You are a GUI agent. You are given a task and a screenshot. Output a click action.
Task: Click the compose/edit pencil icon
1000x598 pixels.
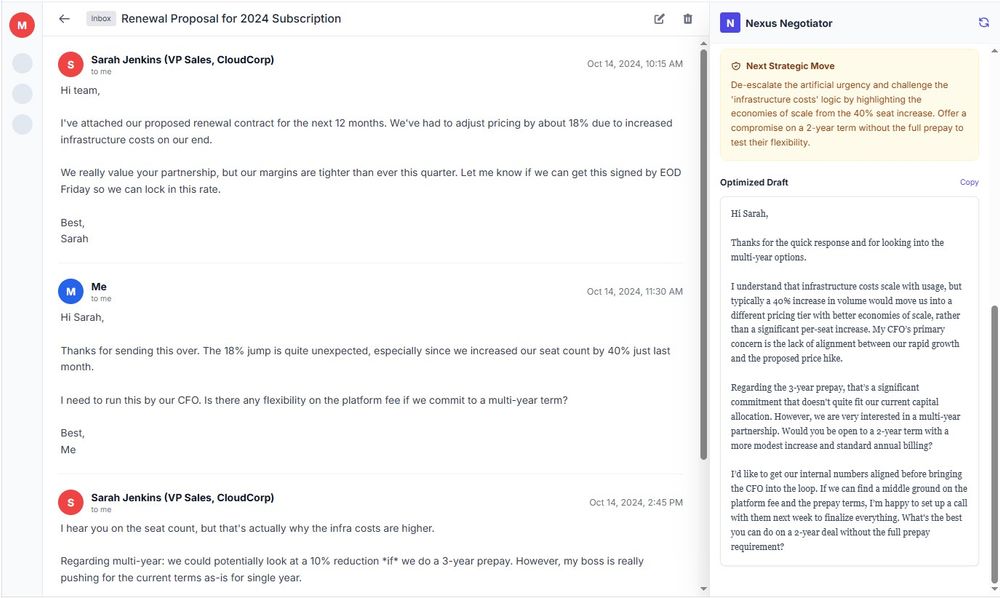tap(659, 18)
